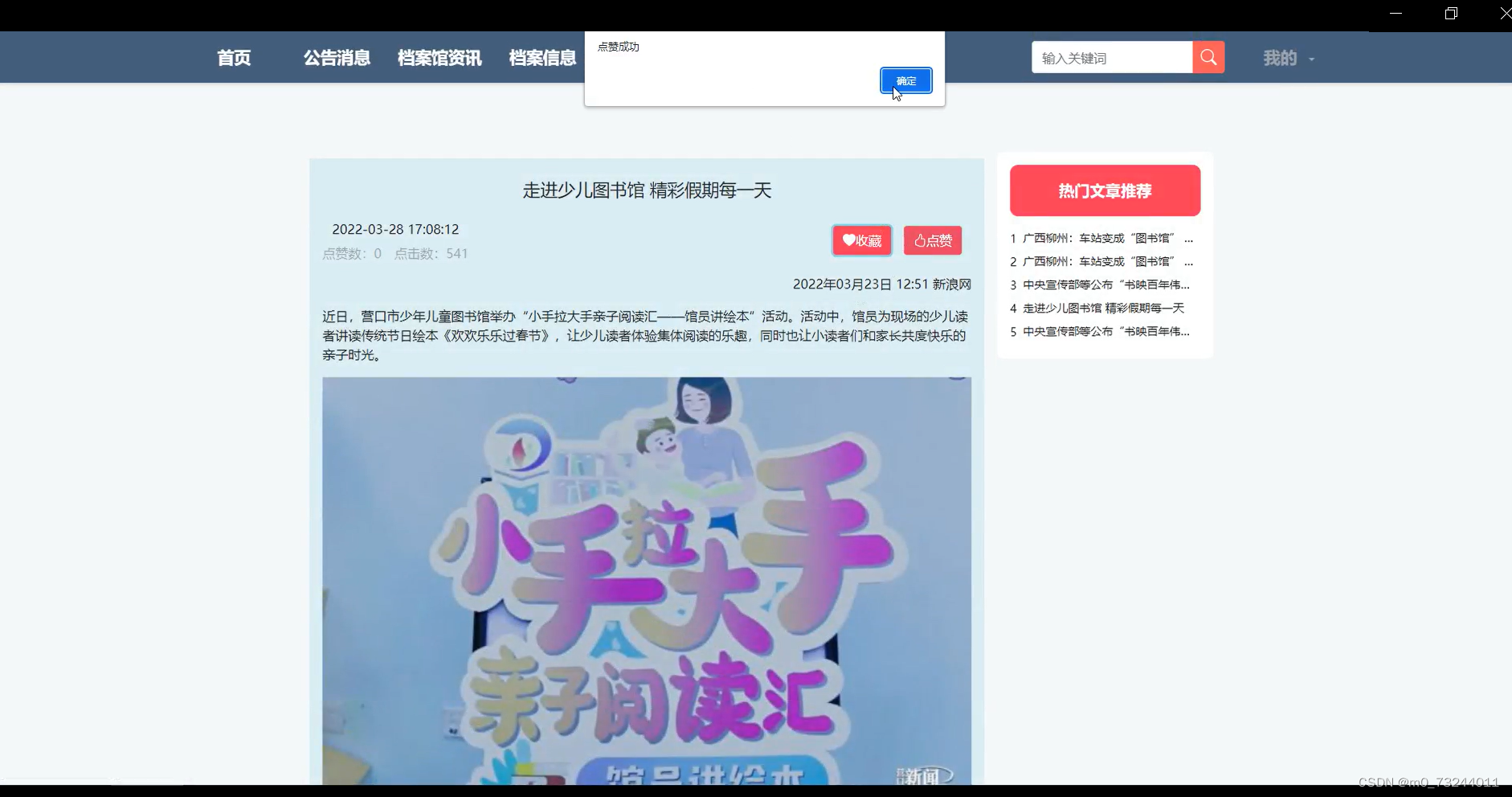
Task: Open the 档案馆资讯 menu item
Action: coord(439,58)
